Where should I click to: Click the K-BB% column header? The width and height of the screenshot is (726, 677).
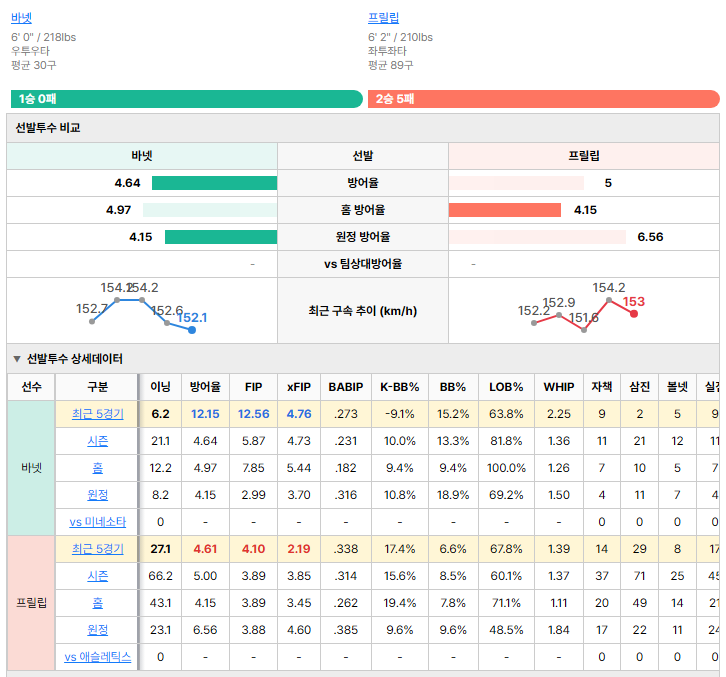pos(400,387)
